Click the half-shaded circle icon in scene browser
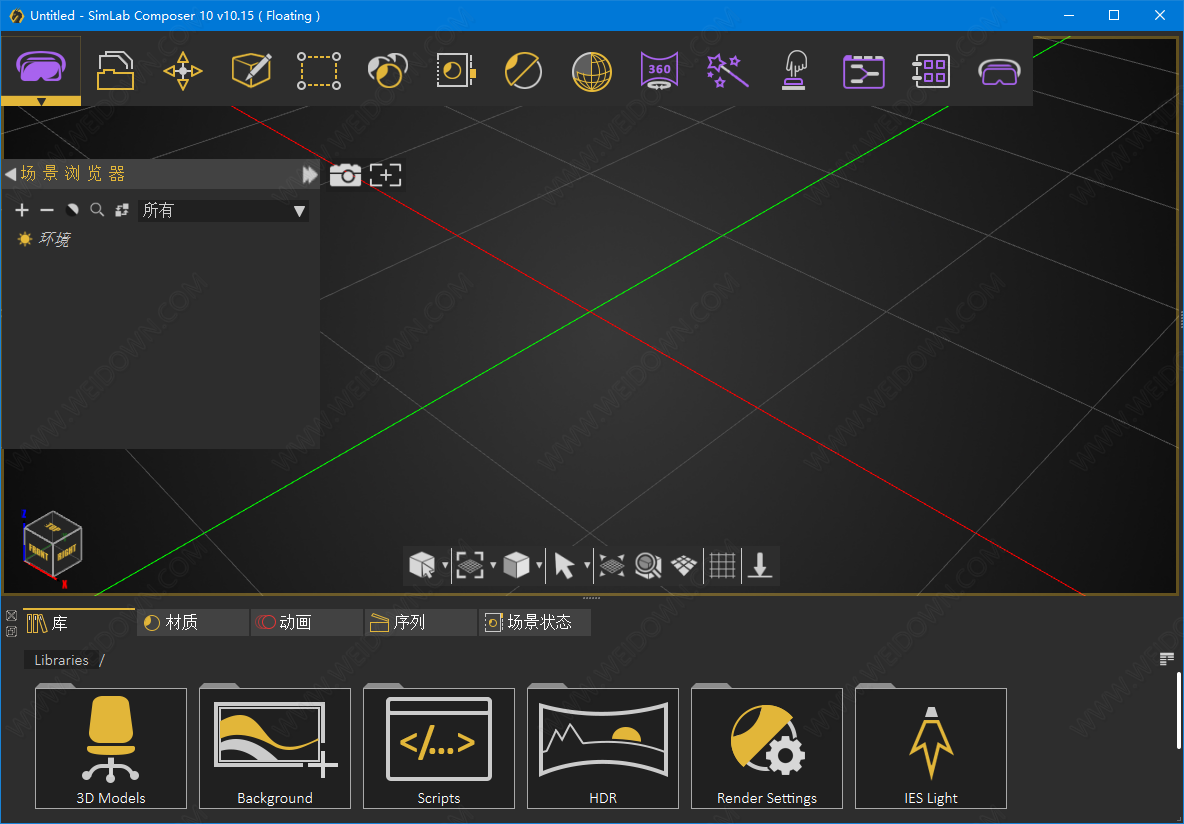1184x824 pixels. coord(72,210)
